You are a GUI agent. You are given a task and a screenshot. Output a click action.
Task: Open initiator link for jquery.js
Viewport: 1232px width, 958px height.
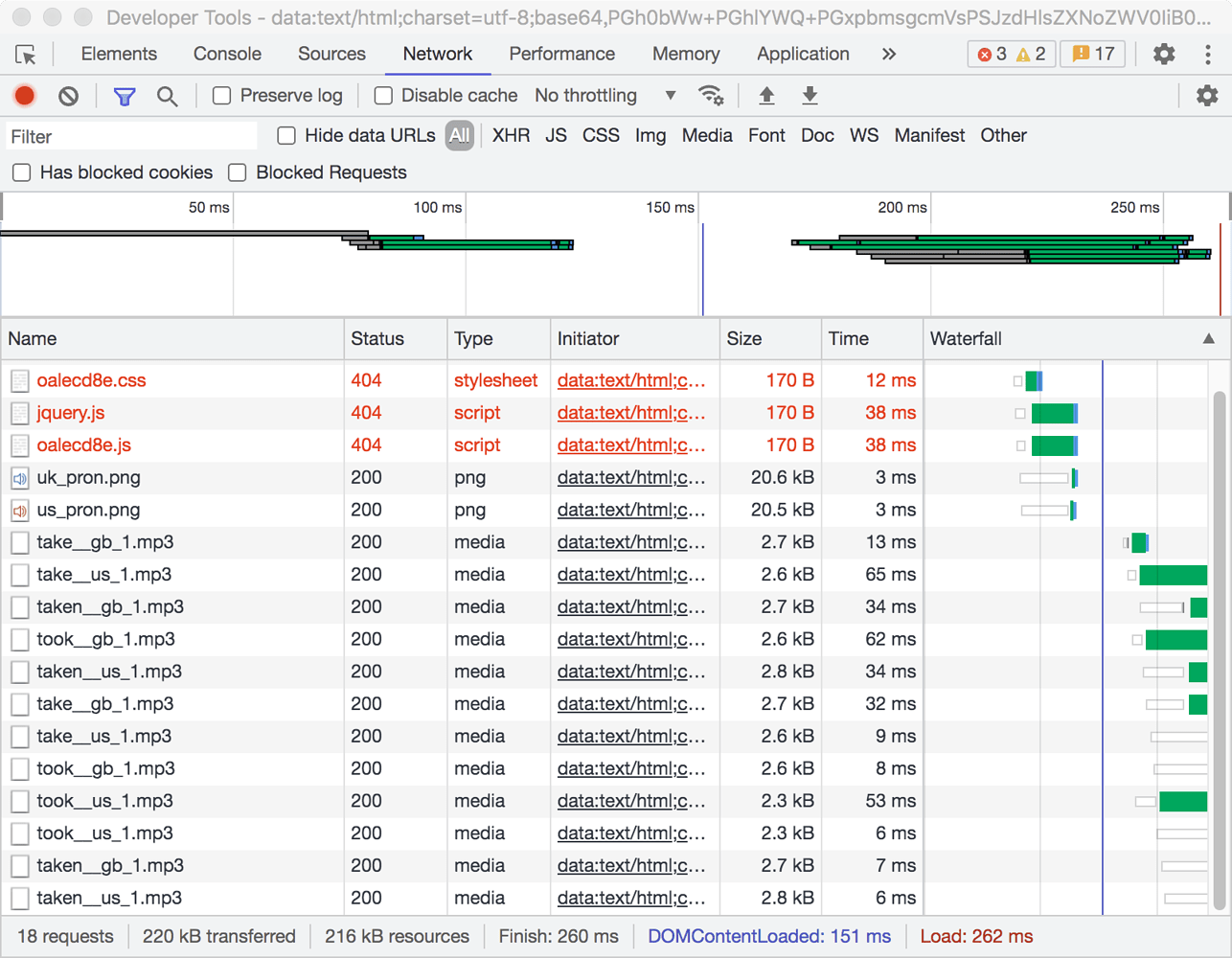pos(630,413)
